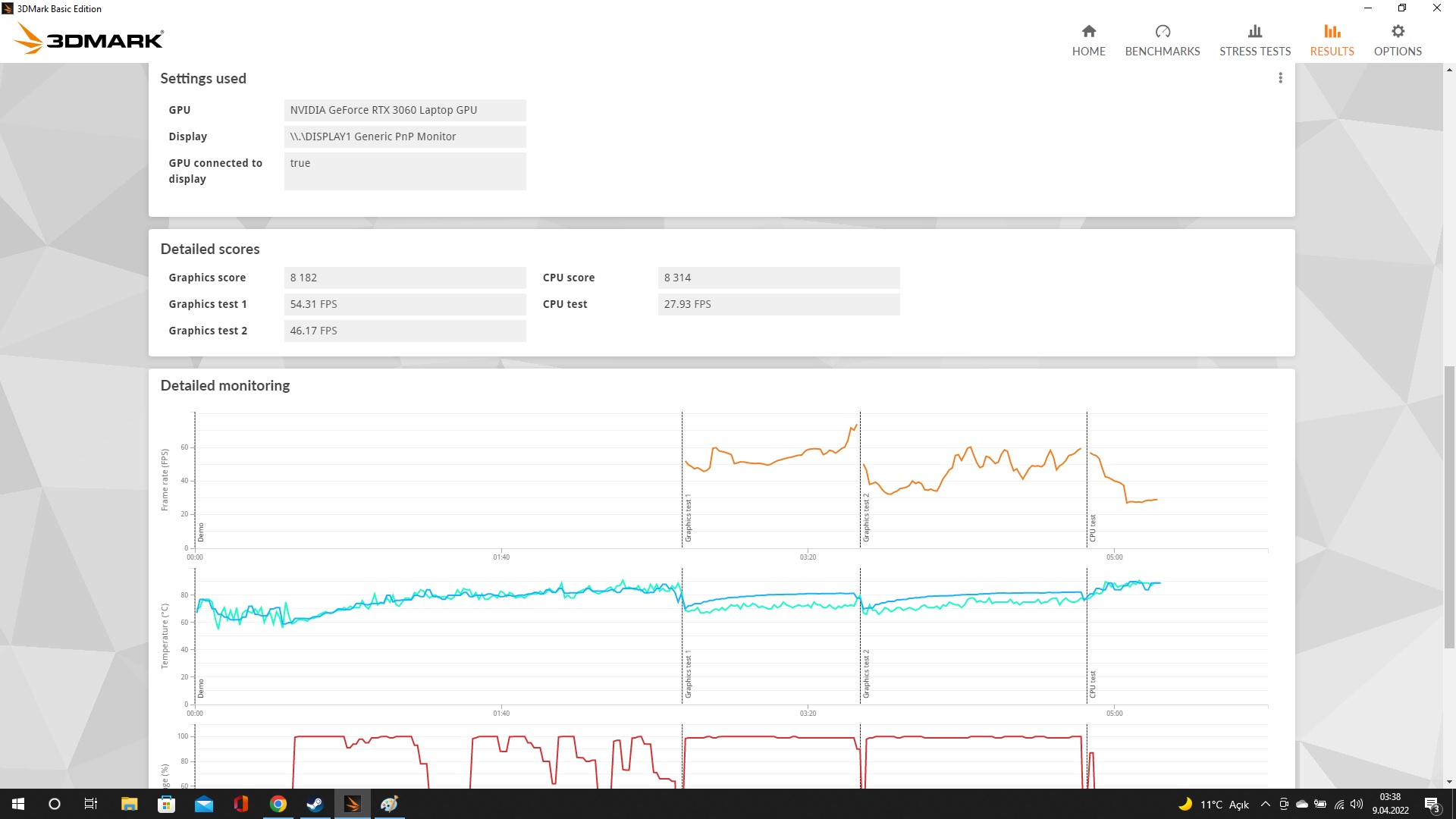The height and width of the screenshot is (819, 1456).
Task: Click CPU test marker on frame rate chart
Action: (1093, 528)
